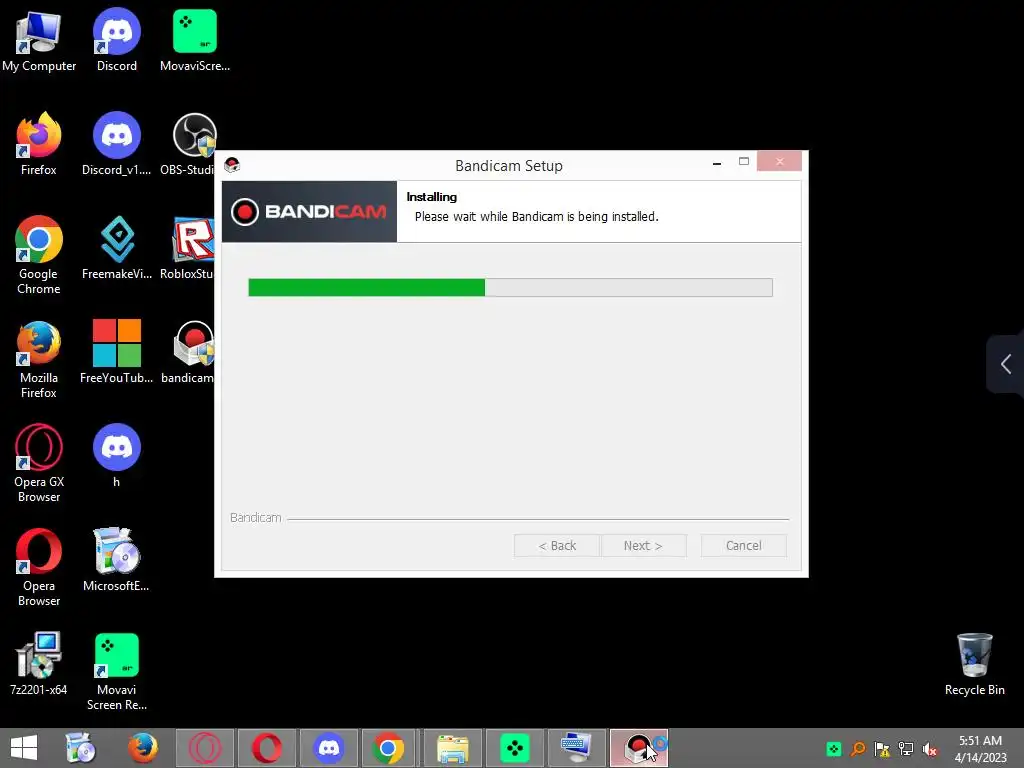Switch to Chrome in the taskbar
The image size is (1024, 768).
pos(388,748)
